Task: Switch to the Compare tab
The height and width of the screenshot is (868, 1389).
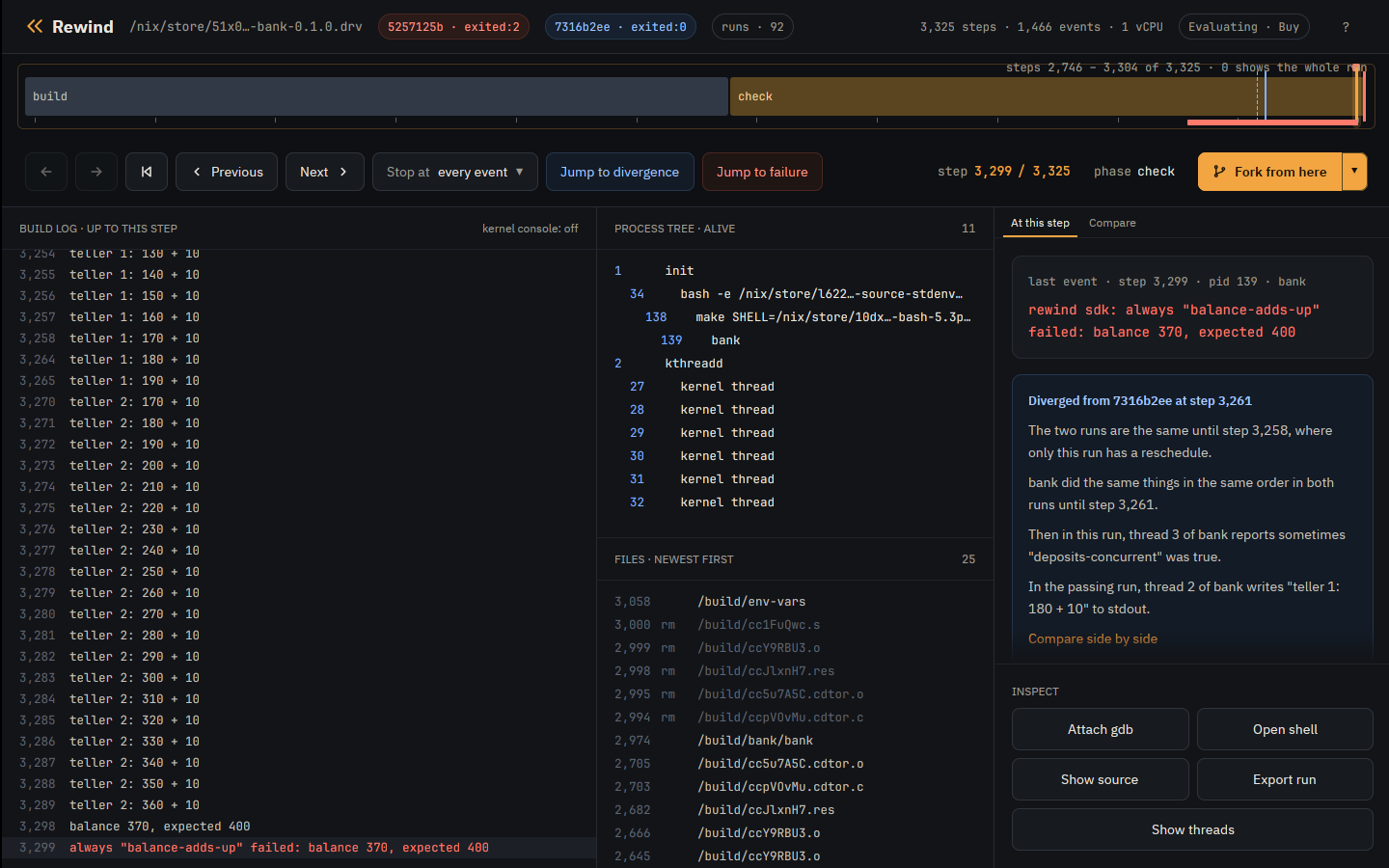Action: coord(1112,223)
